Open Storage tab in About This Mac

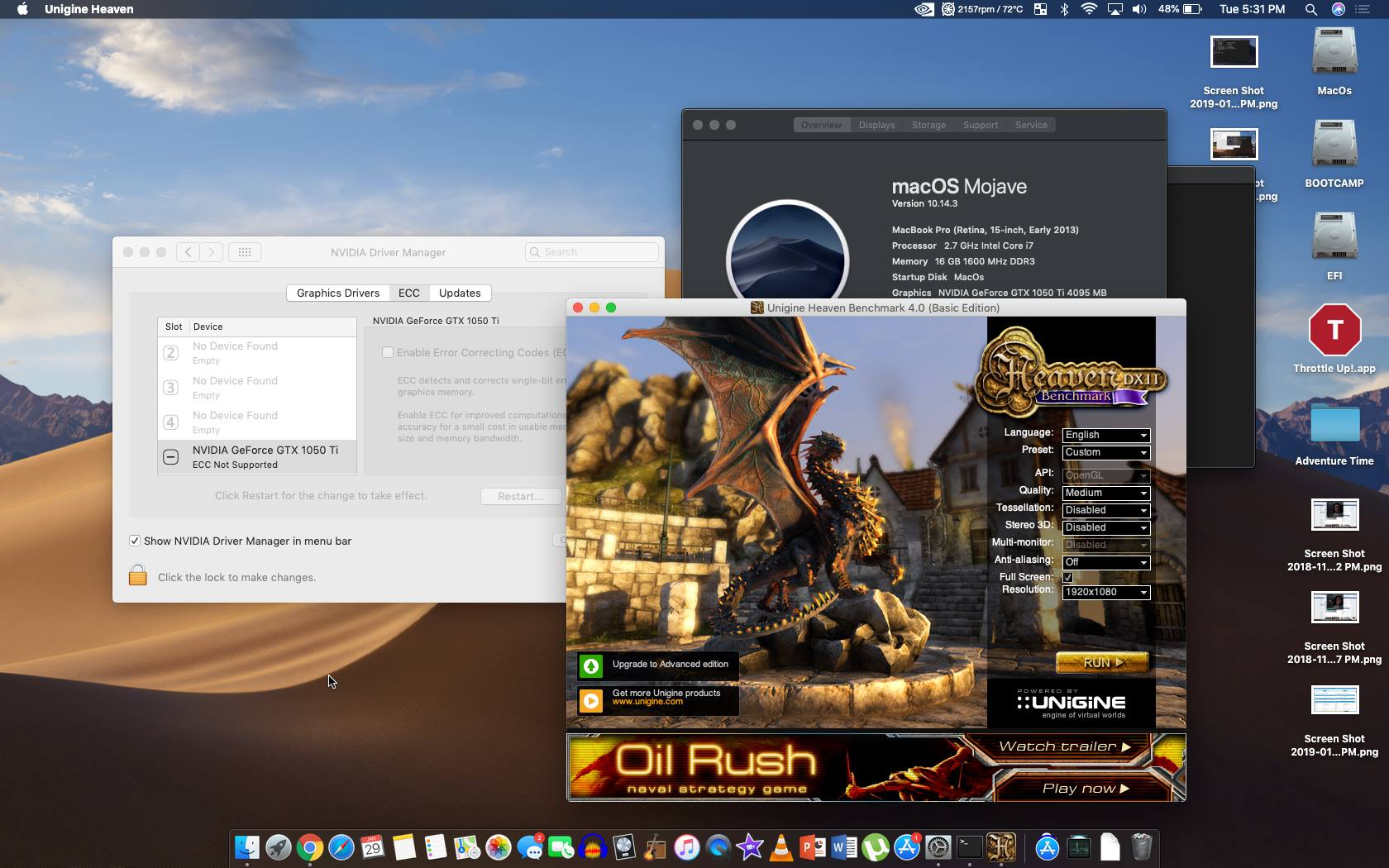tap(928, 125)
